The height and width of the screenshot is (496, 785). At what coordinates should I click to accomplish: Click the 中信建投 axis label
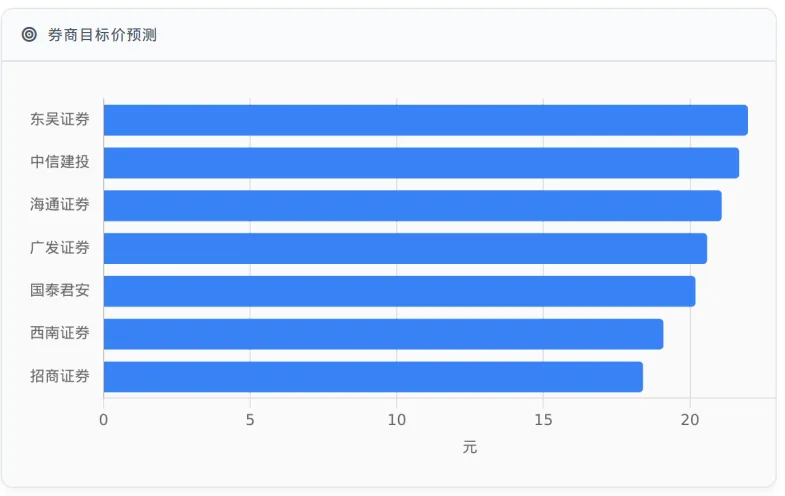[x=60, y=163]
